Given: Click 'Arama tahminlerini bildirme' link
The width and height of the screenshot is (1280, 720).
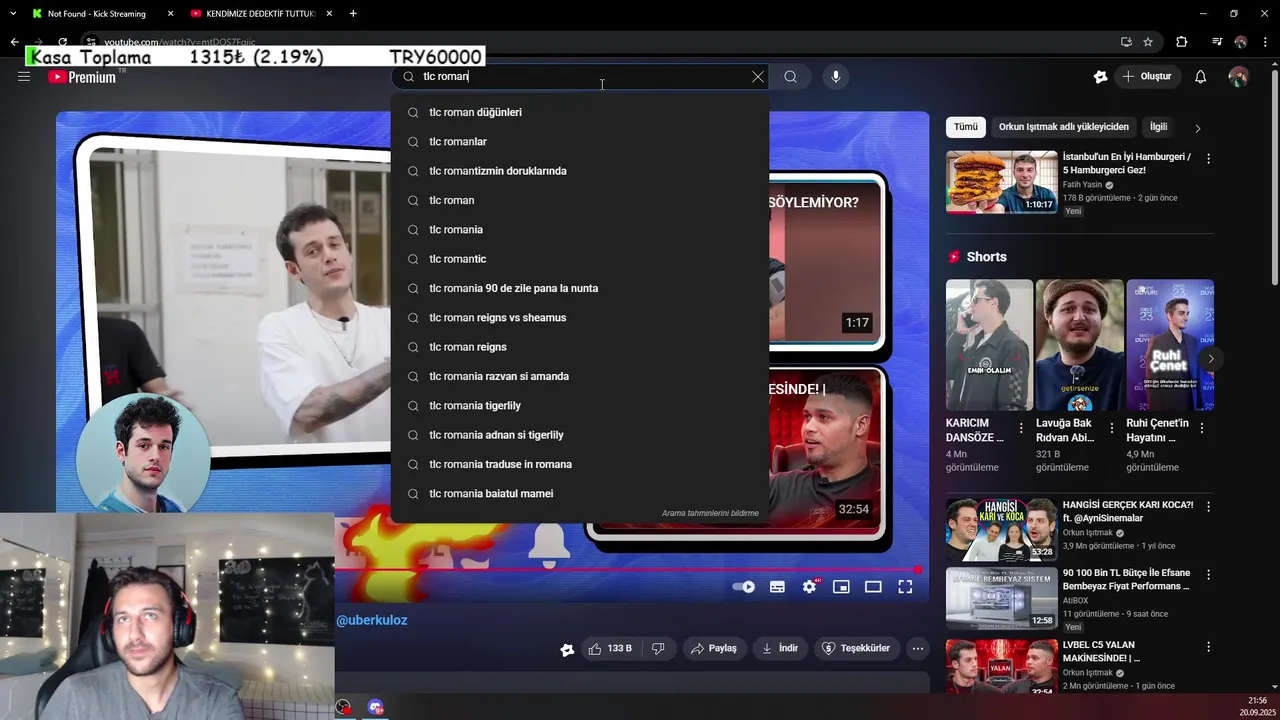Looking at the screenshot, I should [710, 513].
